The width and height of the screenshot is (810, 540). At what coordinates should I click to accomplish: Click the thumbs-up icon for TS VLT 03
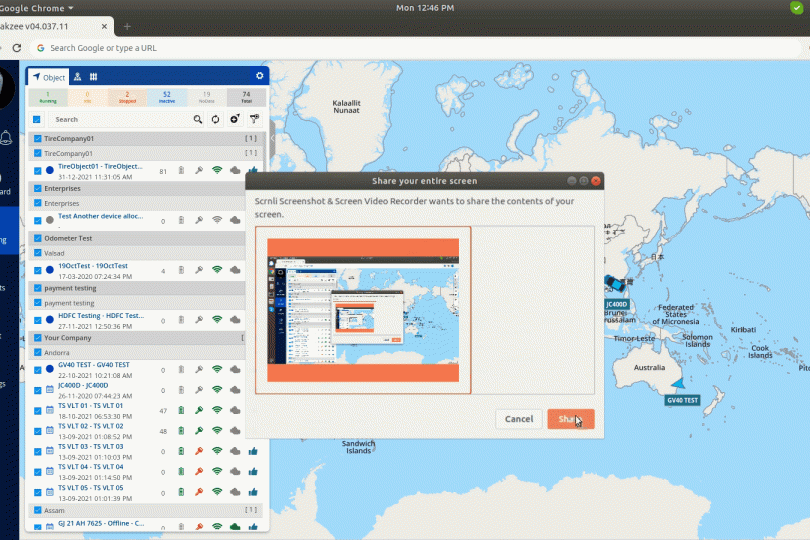[x=252, y=451]
